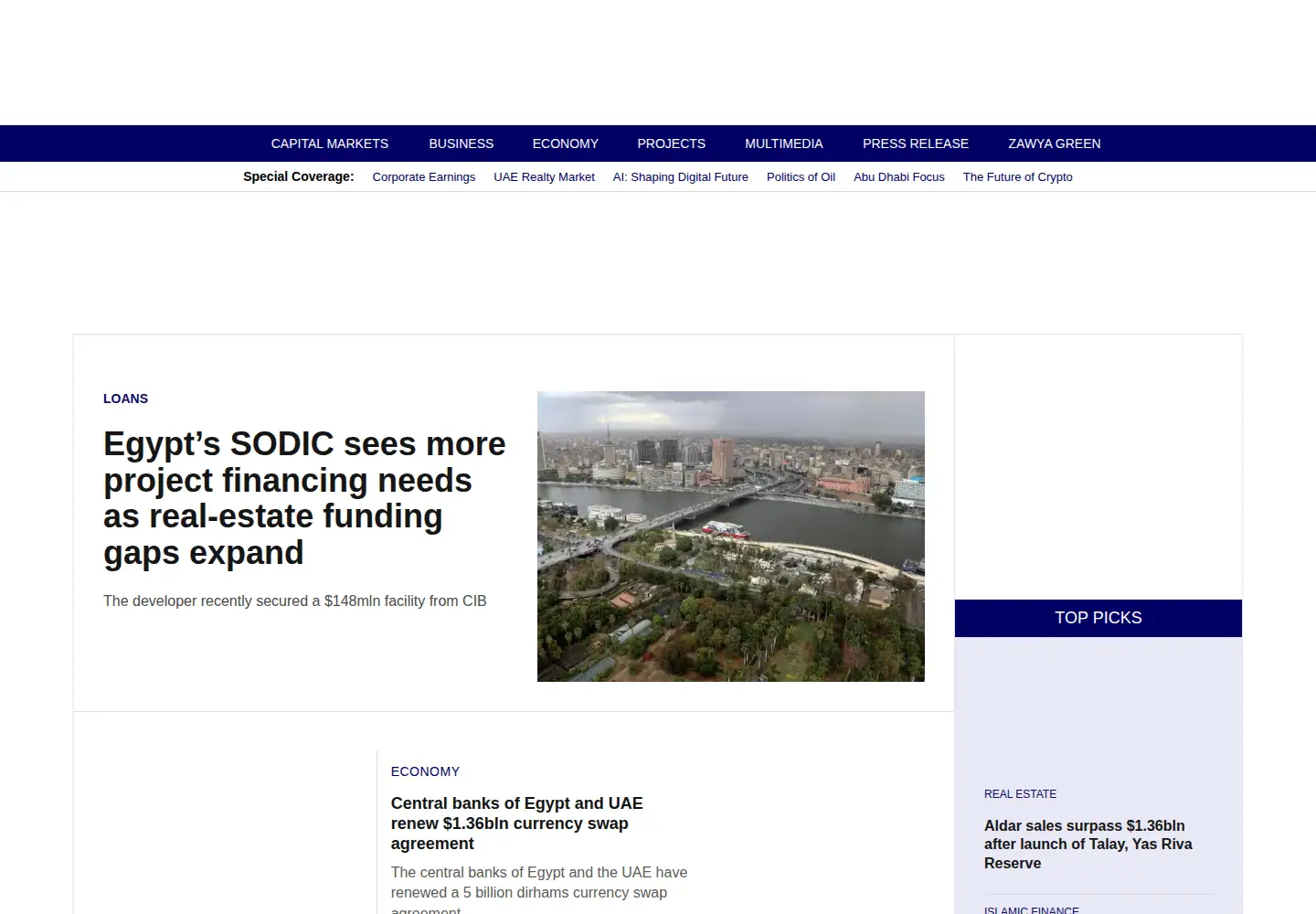Open the Capital Markets menu
The image size is (1316, 914).
click(329, 143)
